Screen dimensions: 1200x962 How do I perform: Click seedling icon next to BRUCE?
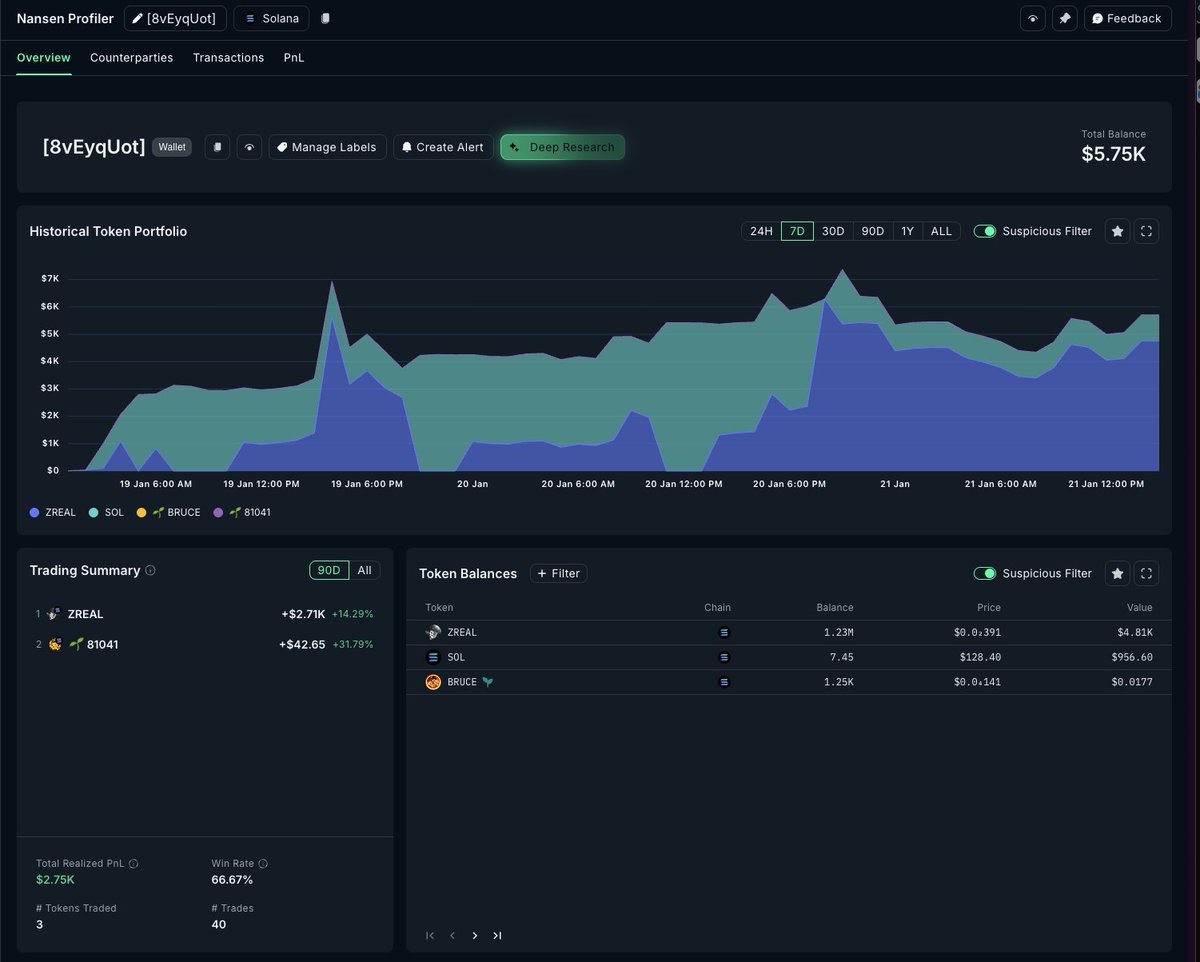[x=488, y=682]
